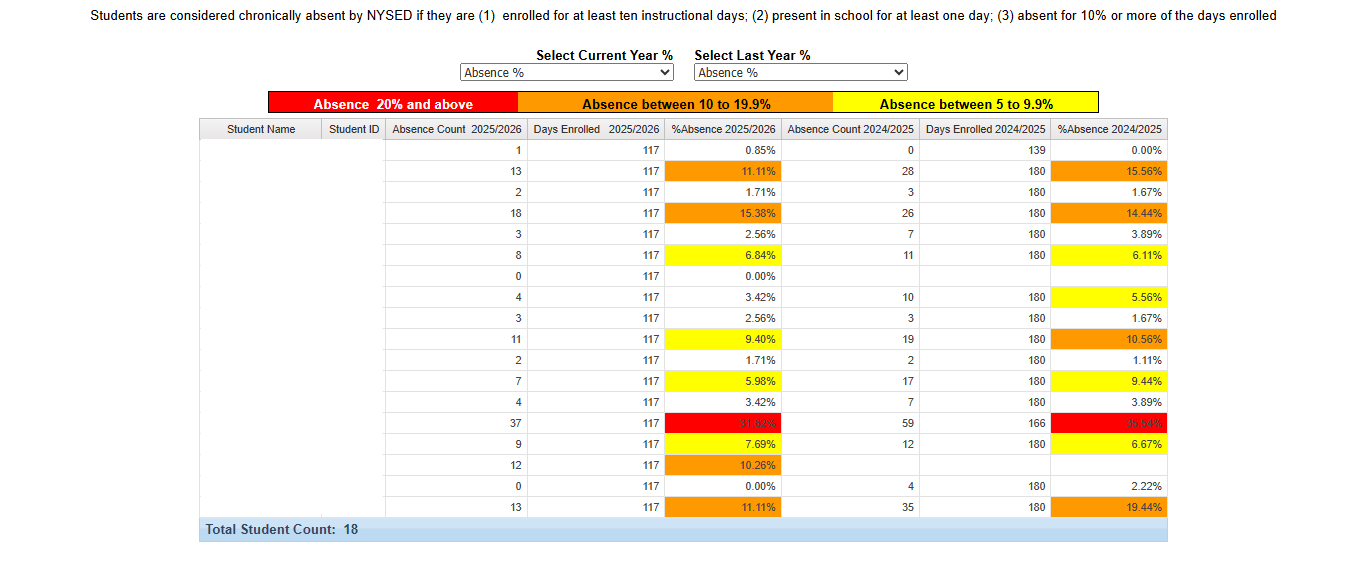Click the absence count cell showing 59

(x=850, y=423)
